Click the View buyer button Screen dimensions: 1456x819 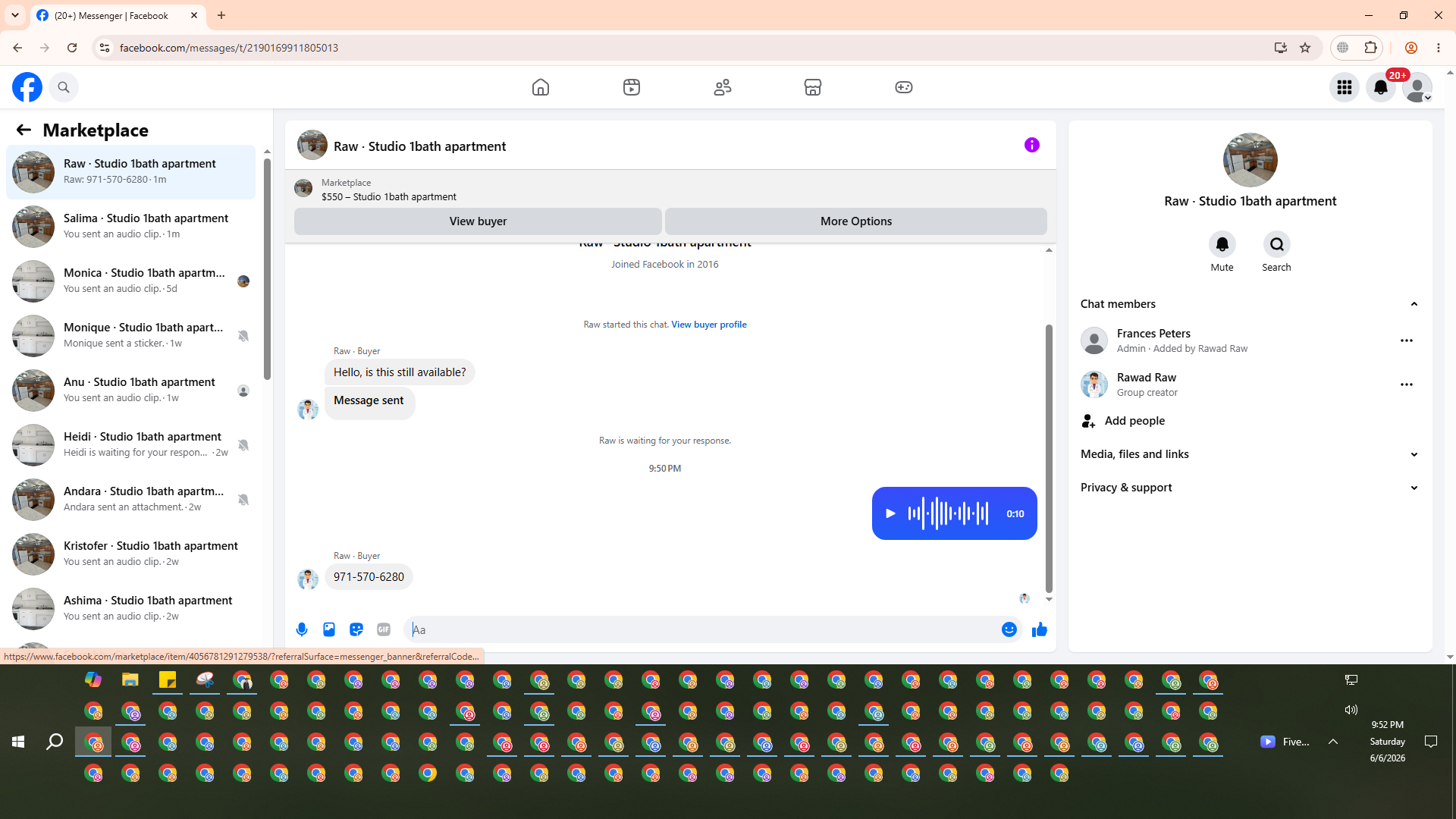[478, 221]
